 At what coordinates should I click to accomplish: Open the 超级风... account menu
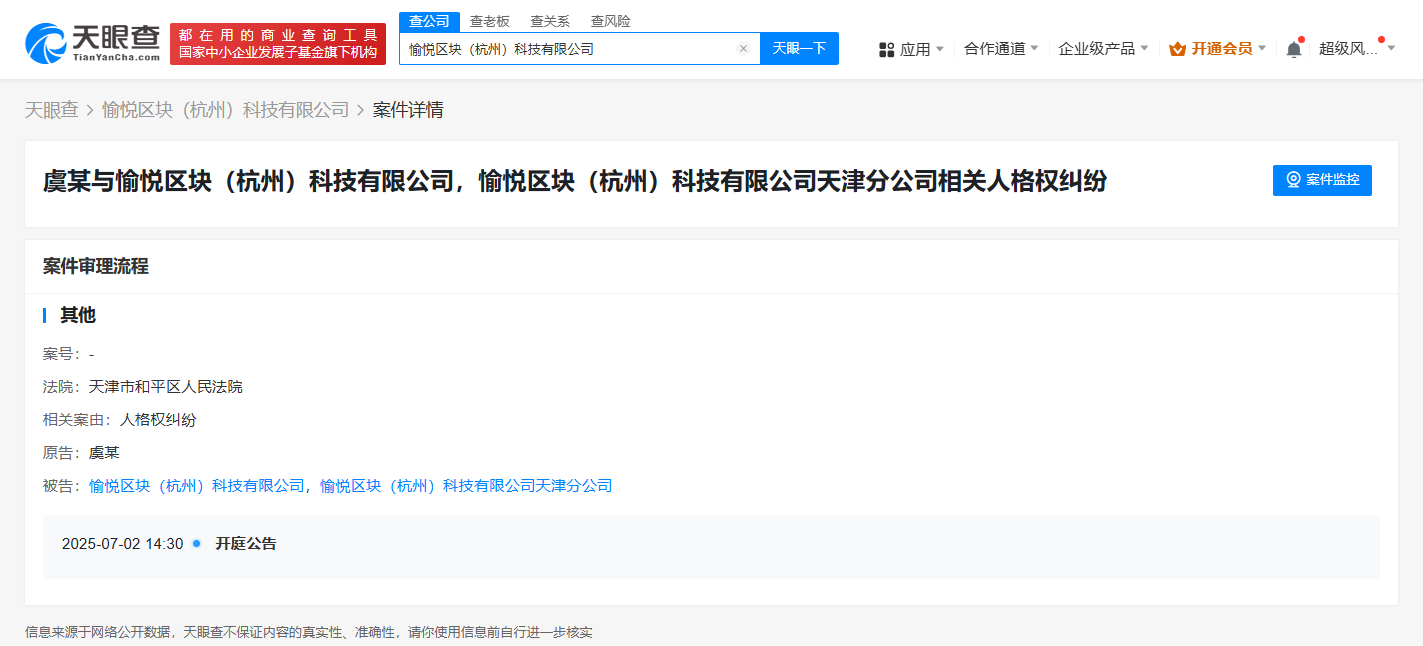pyautogui.click(x=1356, y=49)
